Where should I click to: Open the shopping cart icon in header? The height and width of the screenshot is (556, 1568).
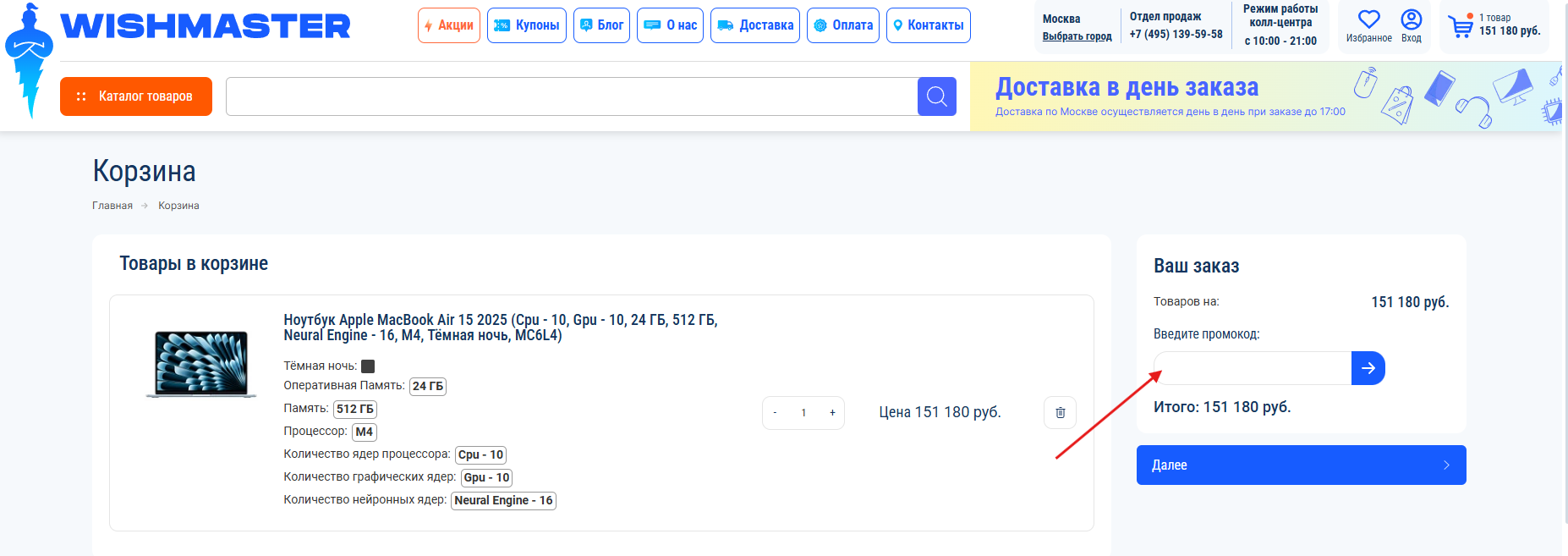pos(1461,26)
